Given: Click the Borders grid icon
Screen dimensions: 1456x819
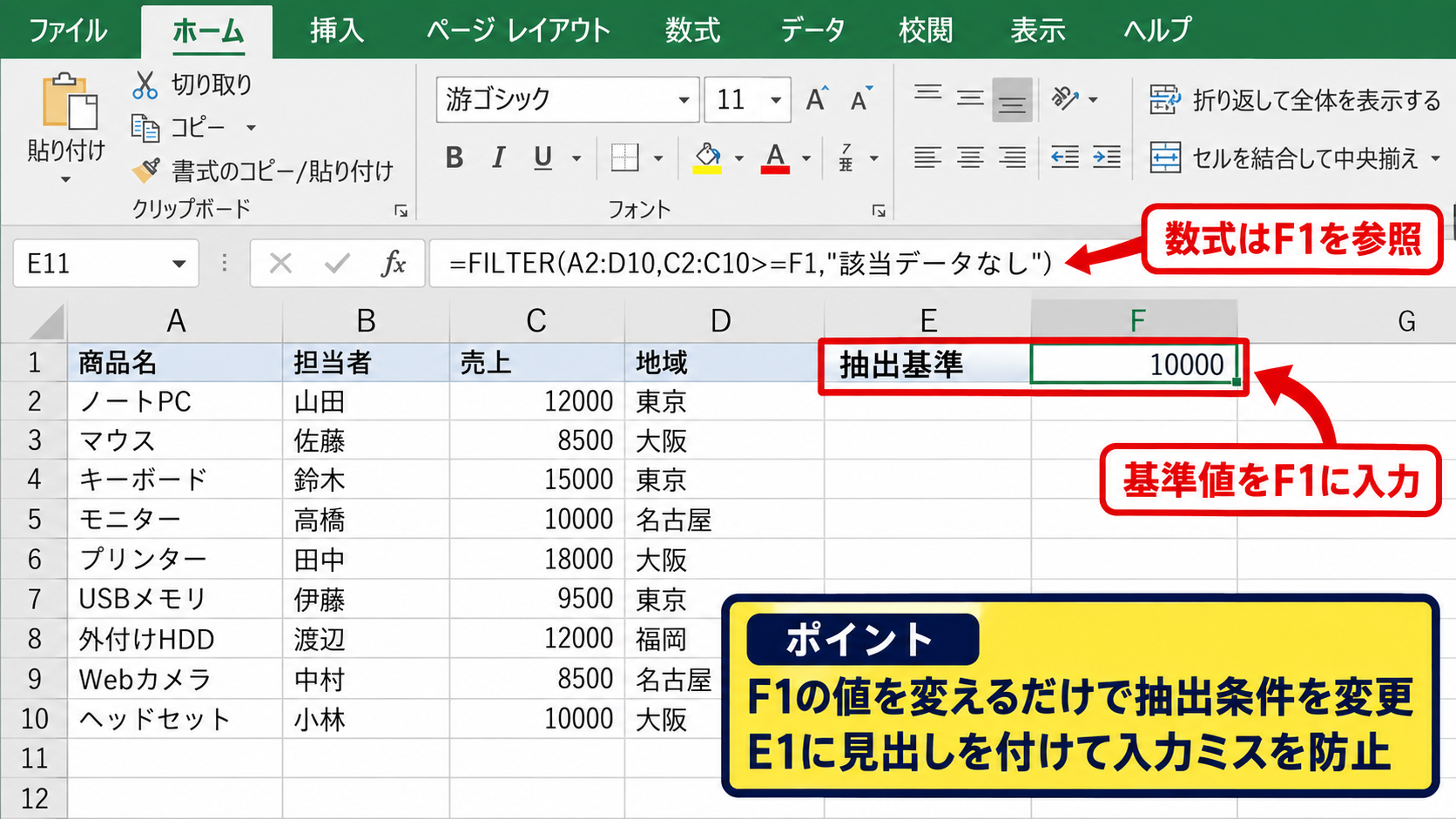Looking at the screenshot, I should coord(624,158).
